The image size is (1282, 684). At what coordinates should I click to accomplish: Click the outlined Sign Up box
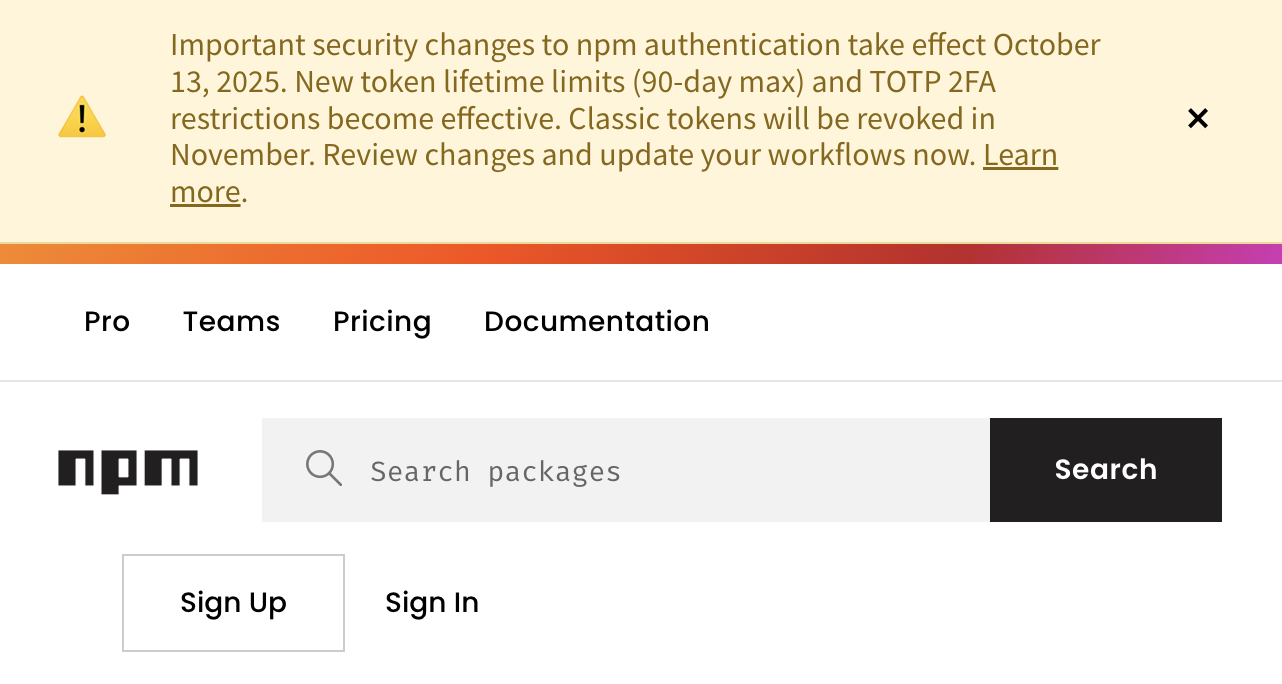click(x=233, y=602)
